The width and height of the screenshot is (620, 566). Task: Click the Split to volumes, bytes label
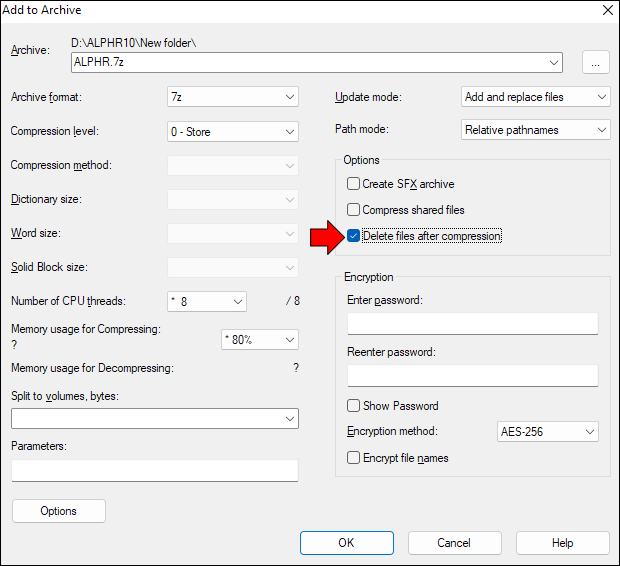[65, 396]
